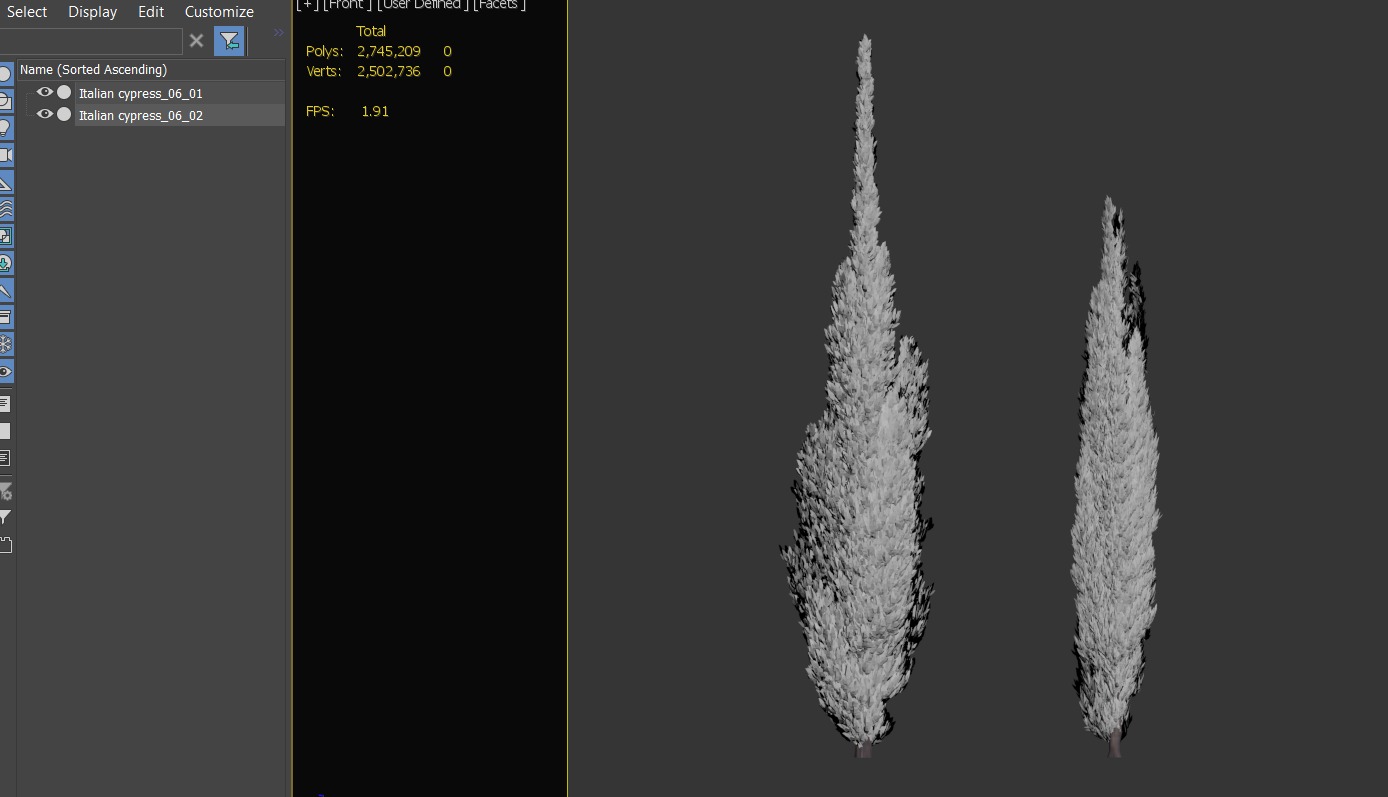
Task: Toggle Display Bones filter icon
Action: click(5, 290)
